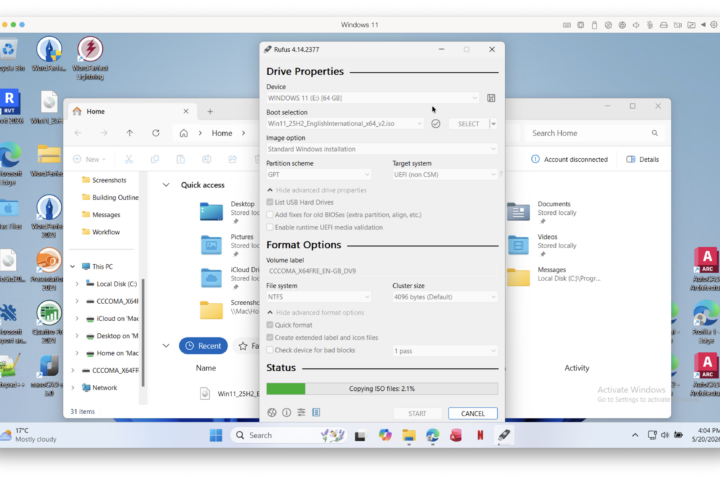Image resolution: width=720 pixels, height=480 pixels.
Task: Click the search magnifier in Search Home box
Action: (x=655, y=133)
